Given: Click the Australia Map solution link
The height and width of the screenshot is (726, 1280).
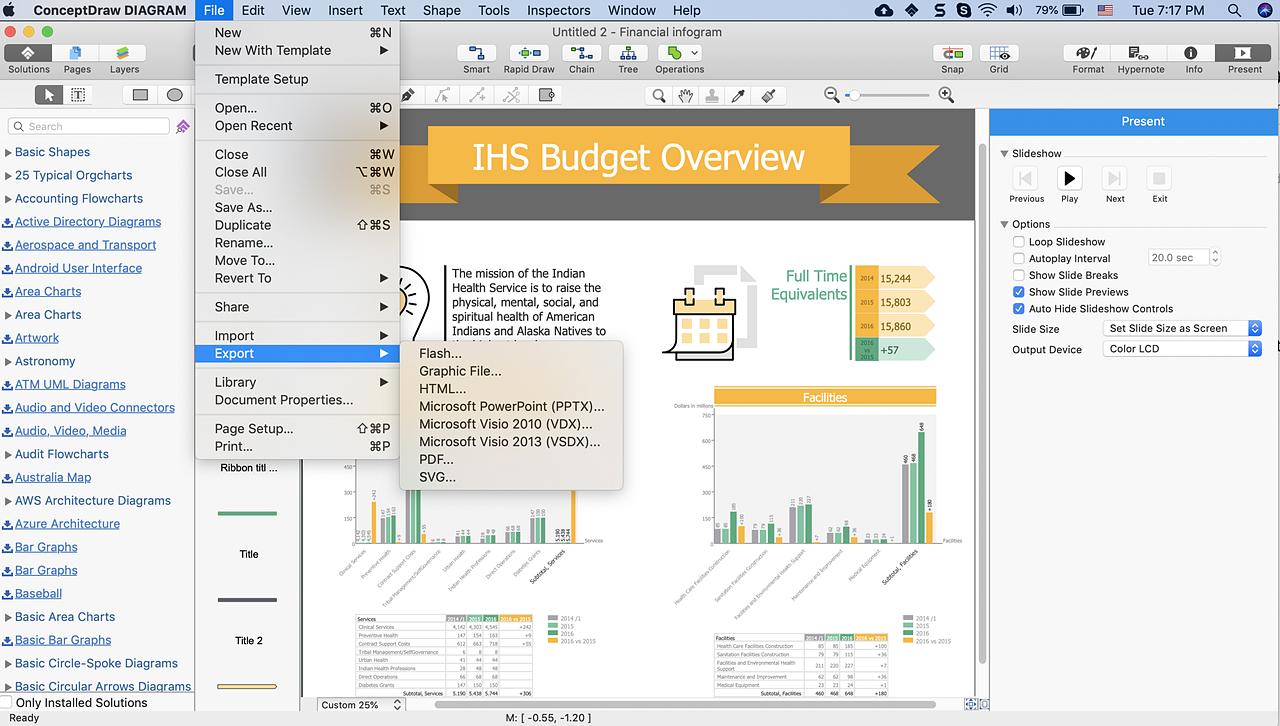Looking at the screenshot, I should (x=53, y=477).
